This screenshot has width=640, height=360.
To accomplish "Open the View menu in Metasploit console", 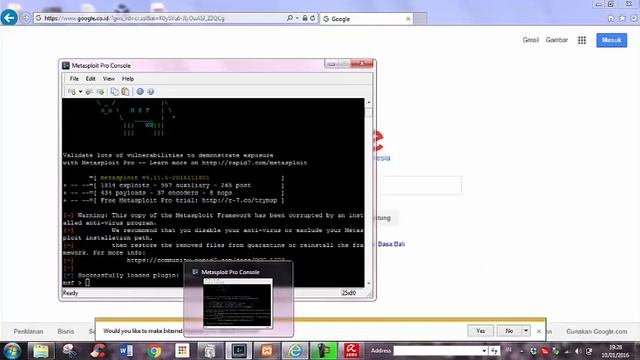I will click(109, 79).
